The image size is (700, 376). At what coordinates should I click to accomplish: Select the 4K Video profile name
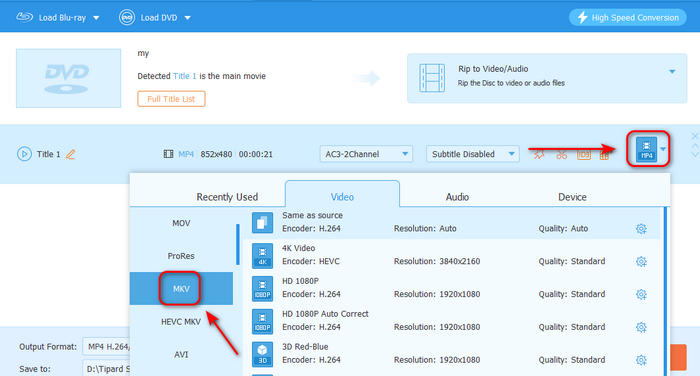coord(299,248)
